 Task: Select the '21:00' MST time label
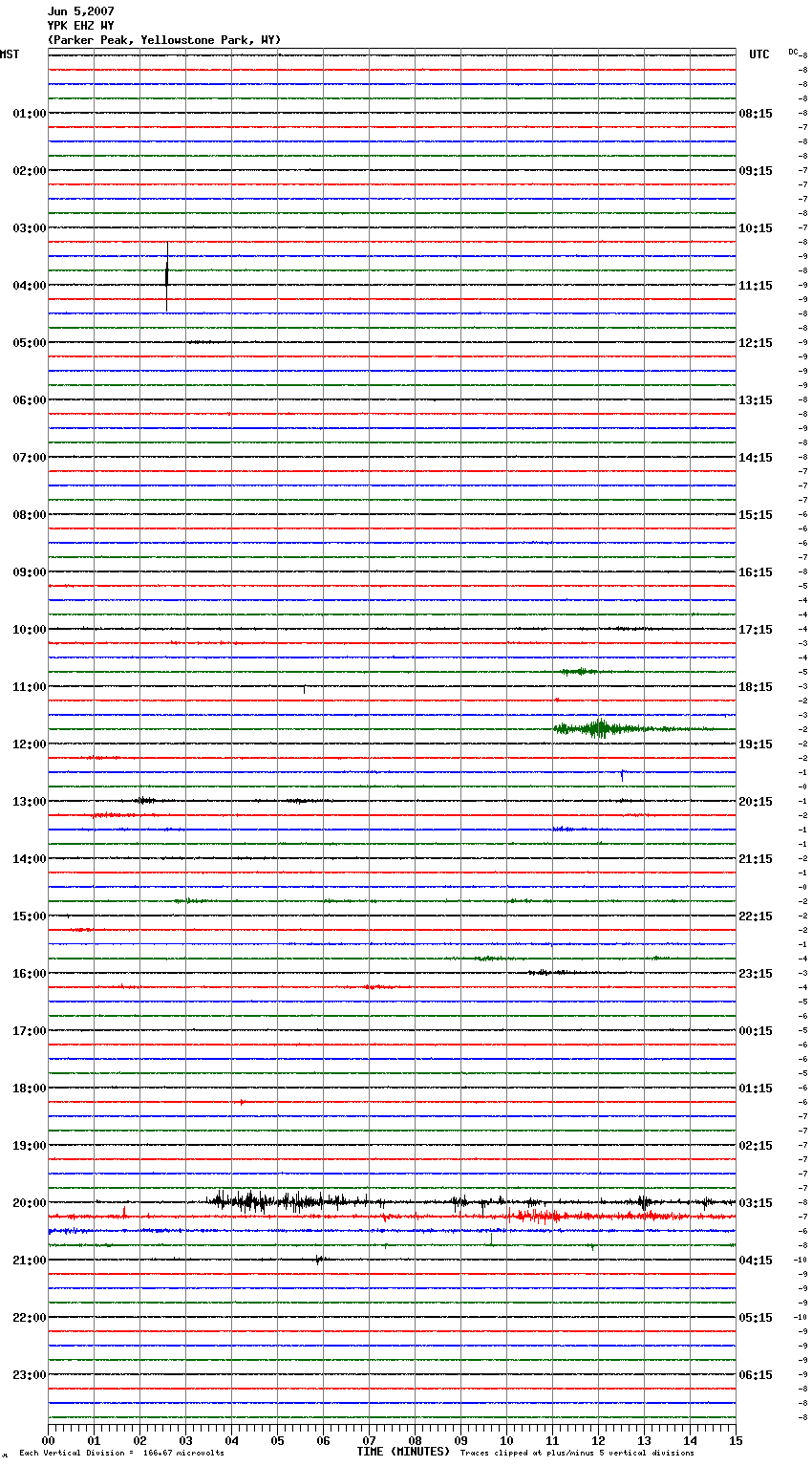pos(30,1261)
